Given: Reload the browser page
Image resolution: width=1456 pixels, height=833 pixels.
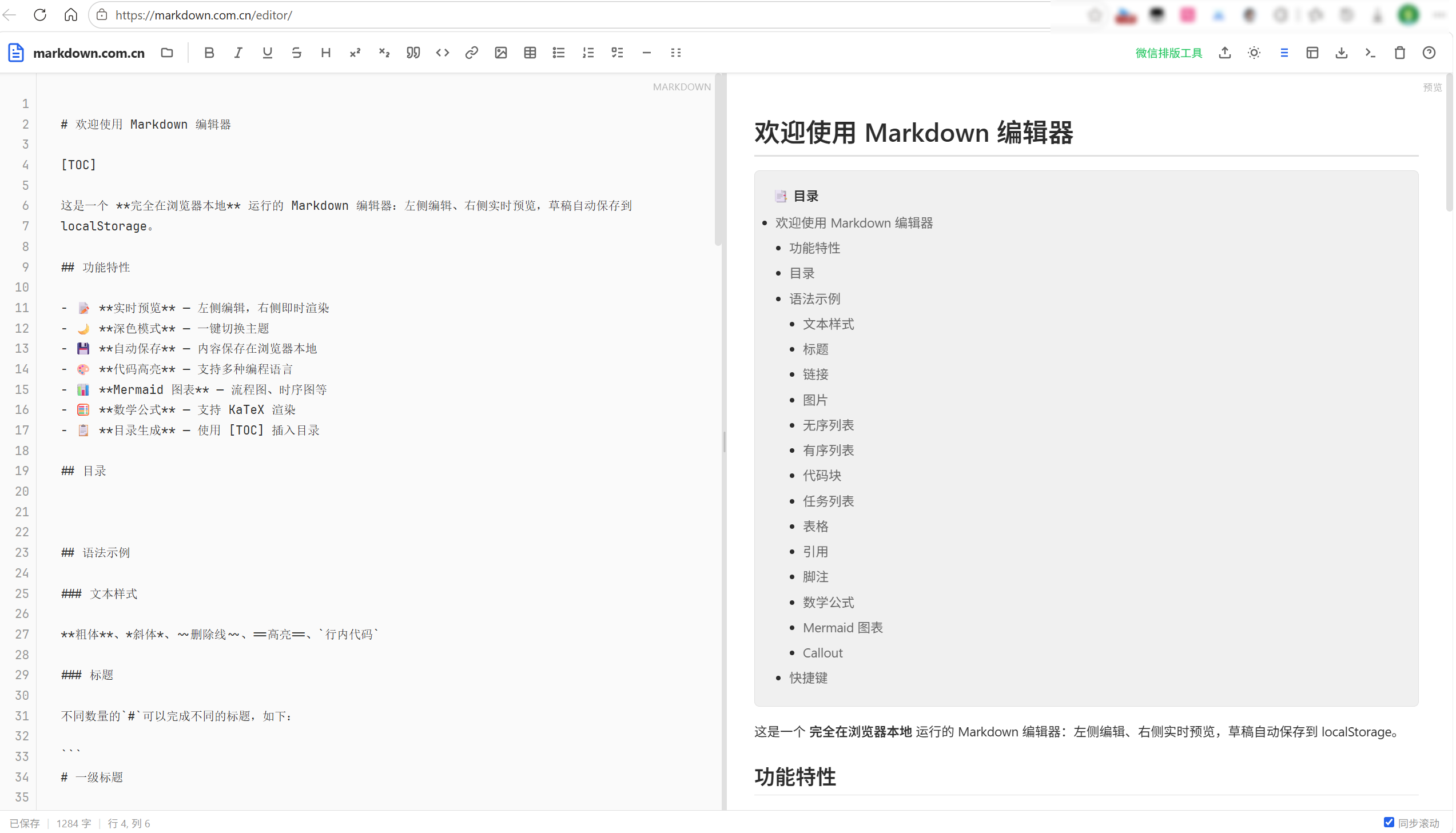Looking at the screenshot, I should [40, 15].
